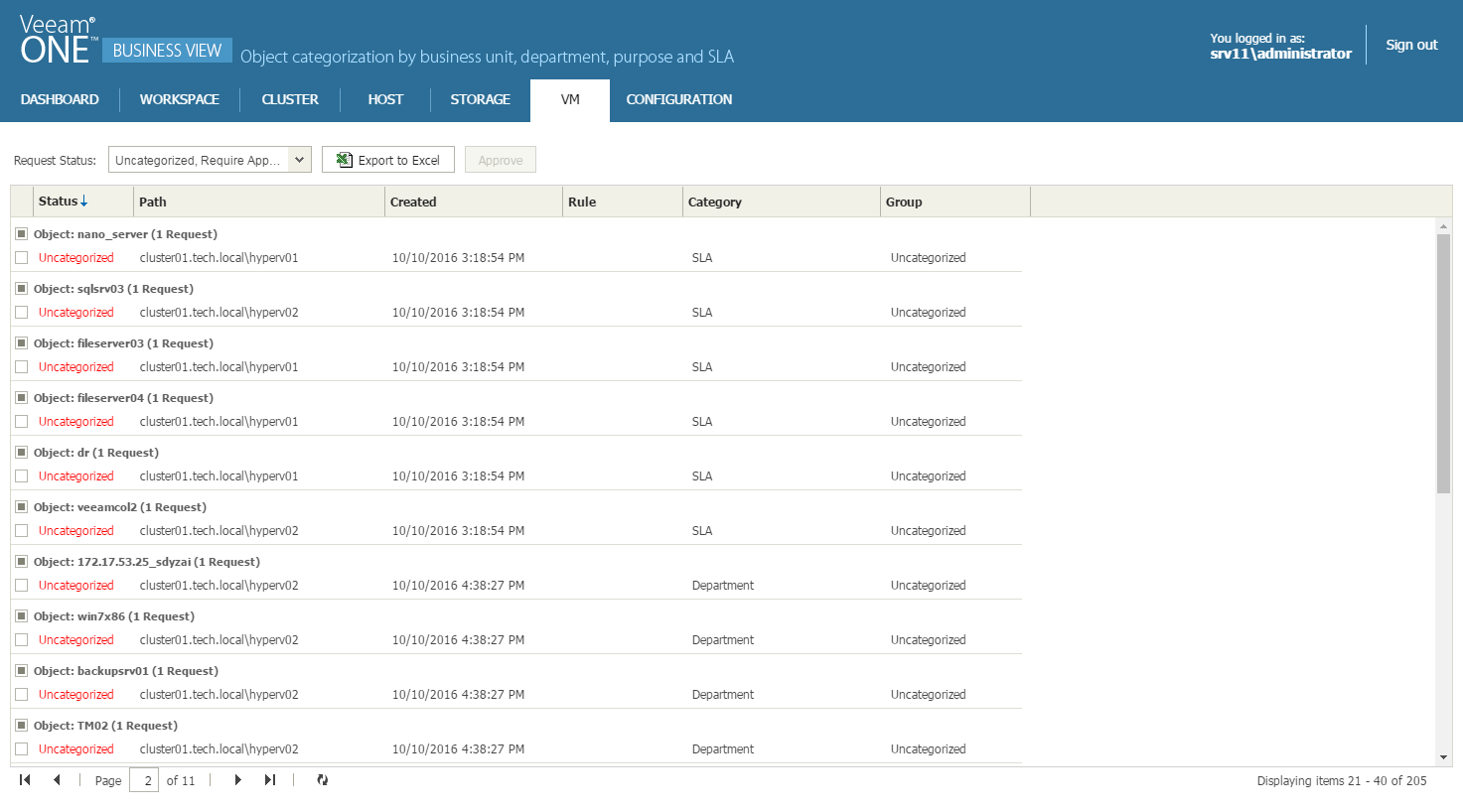Open the Dashboard tab

(x=60, y=99)
